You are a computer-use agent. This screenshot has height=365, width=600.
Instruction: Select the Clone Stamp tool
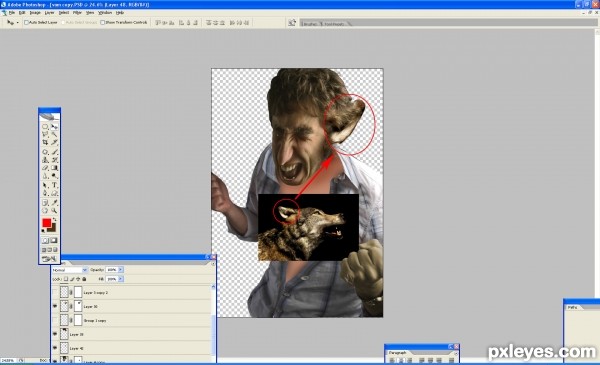45,160
